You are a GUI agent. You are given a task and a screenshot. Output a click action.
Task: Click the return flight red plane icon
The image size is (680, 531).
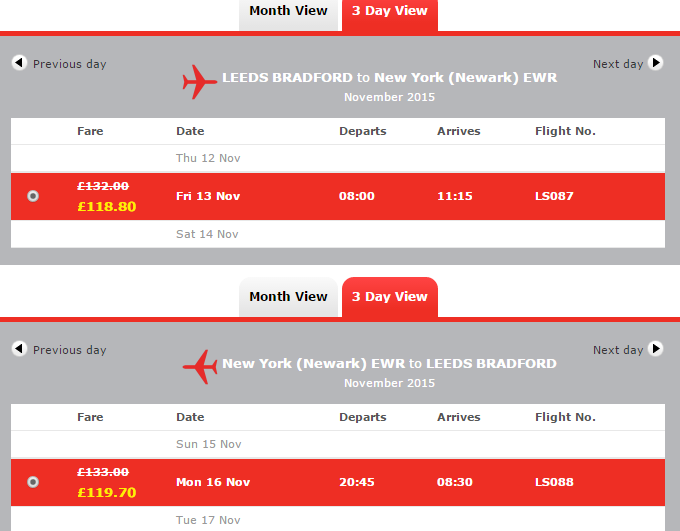click(x=199, y=367)
